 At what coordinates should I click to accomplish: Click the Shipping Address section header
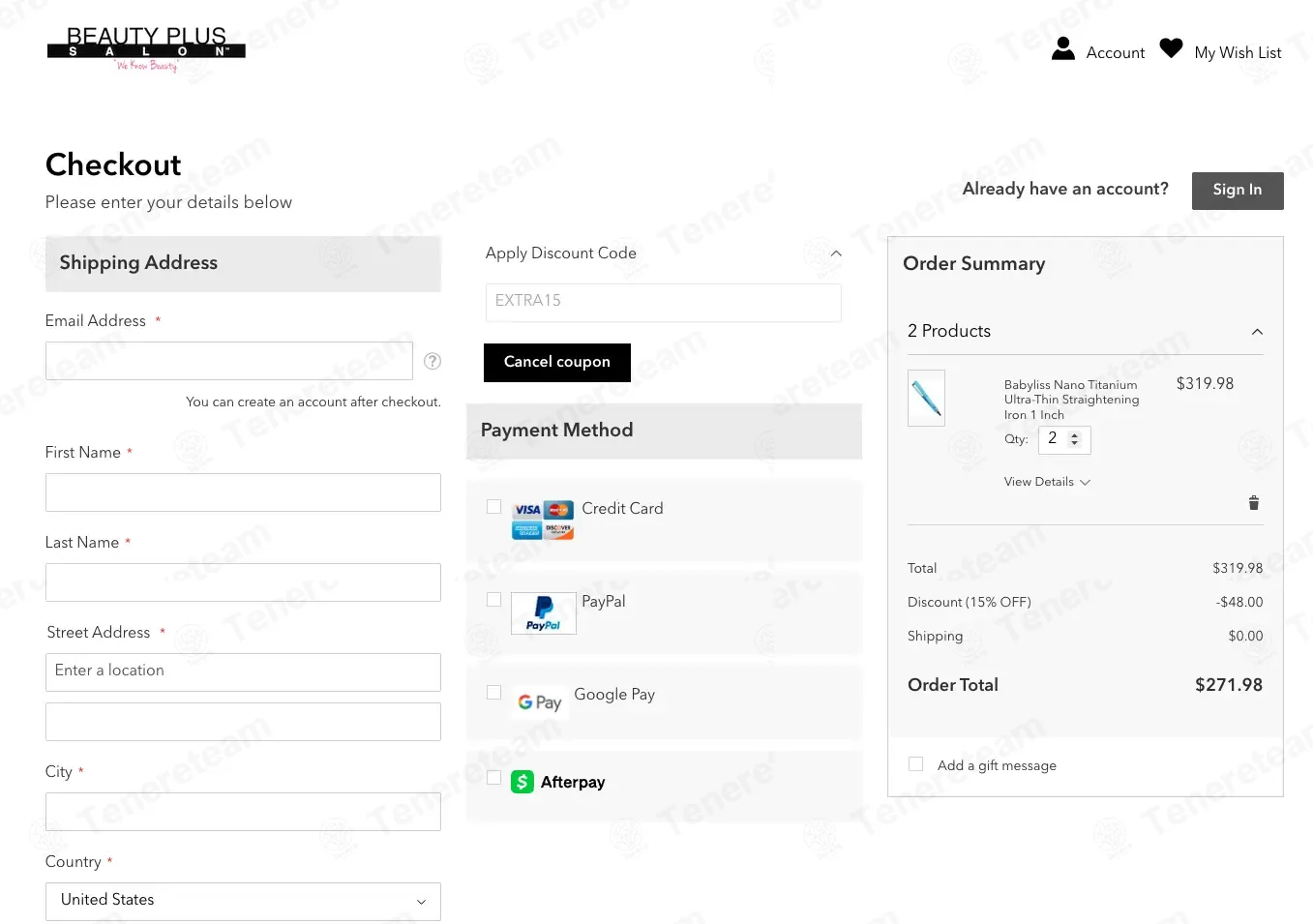coord(243,264)
